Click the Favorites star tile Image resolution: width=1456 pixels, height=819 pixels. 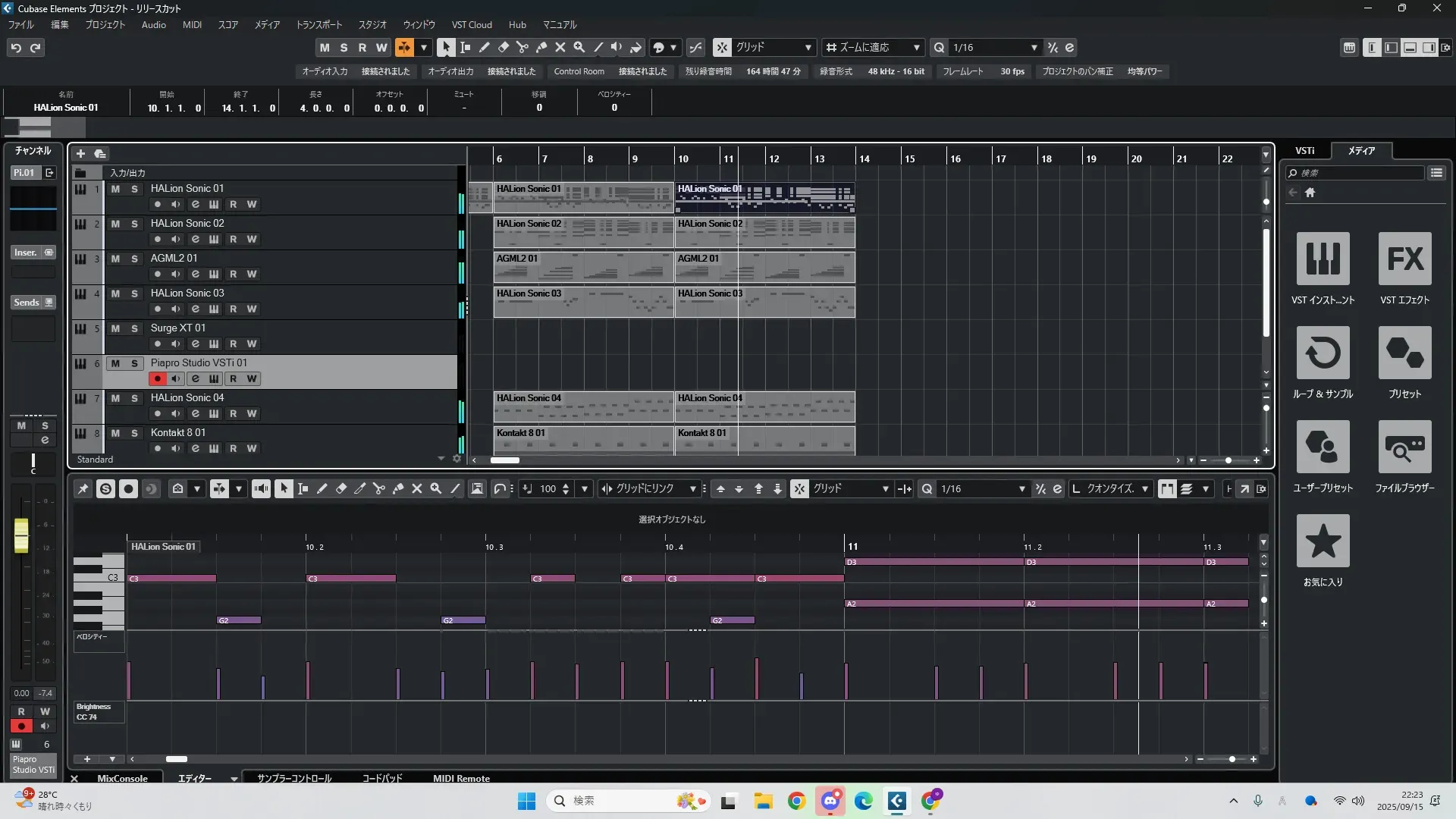[x=1323, y=541]
